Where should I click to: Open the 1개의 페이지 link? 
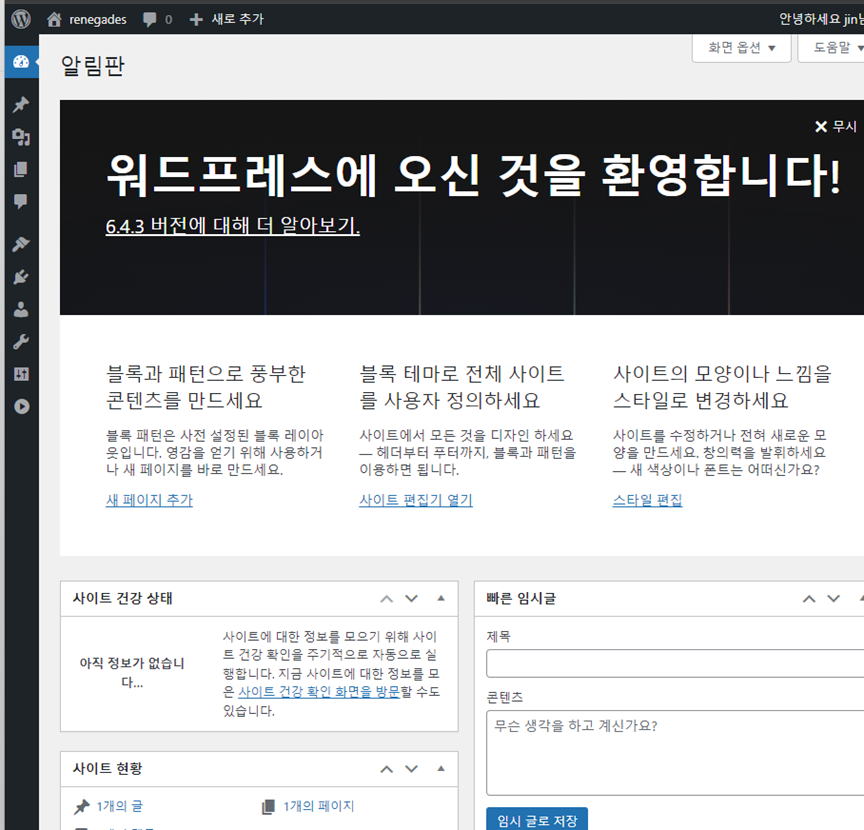318,806
